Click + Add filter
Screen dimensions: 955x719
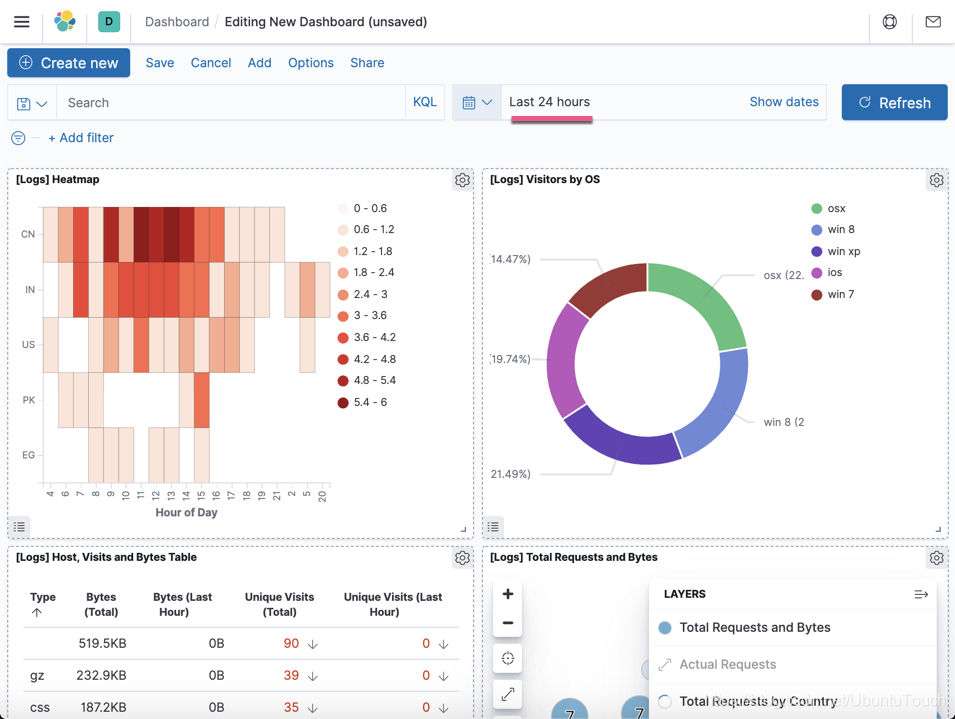click(x=81, y=138)
